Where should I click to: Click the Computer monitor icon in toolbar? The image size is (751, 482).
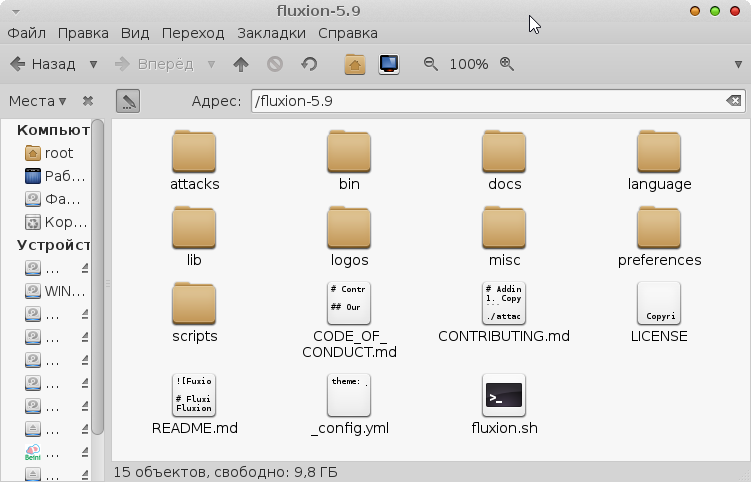[x=389, y=64]
